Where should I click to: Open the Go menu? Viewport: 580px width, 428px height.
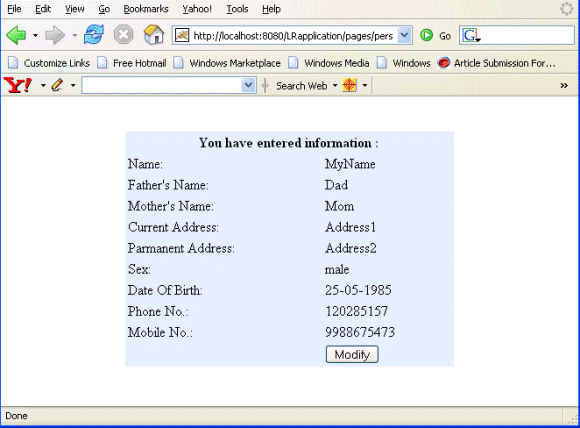coord(104,9)
